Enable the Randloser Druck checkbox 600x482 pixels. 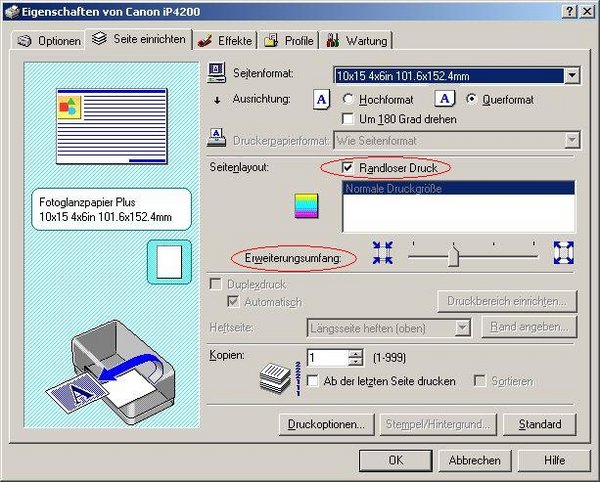tap(348, 168)
